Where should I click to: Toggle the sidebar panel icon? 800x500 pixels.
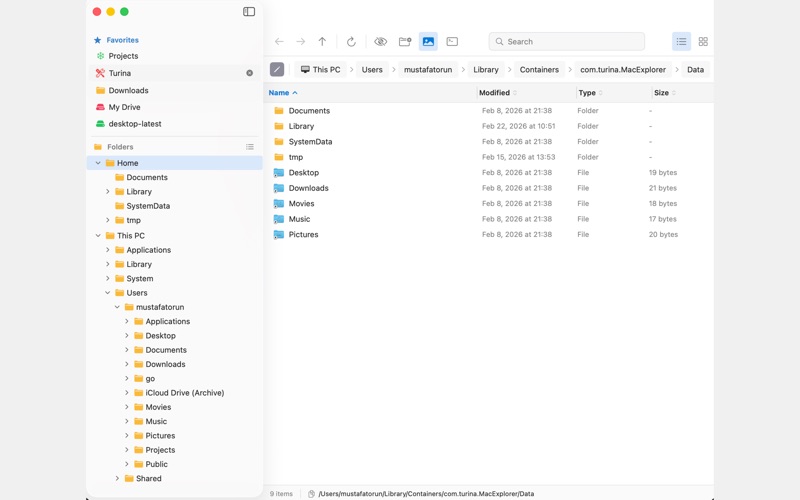coord(249,12)
